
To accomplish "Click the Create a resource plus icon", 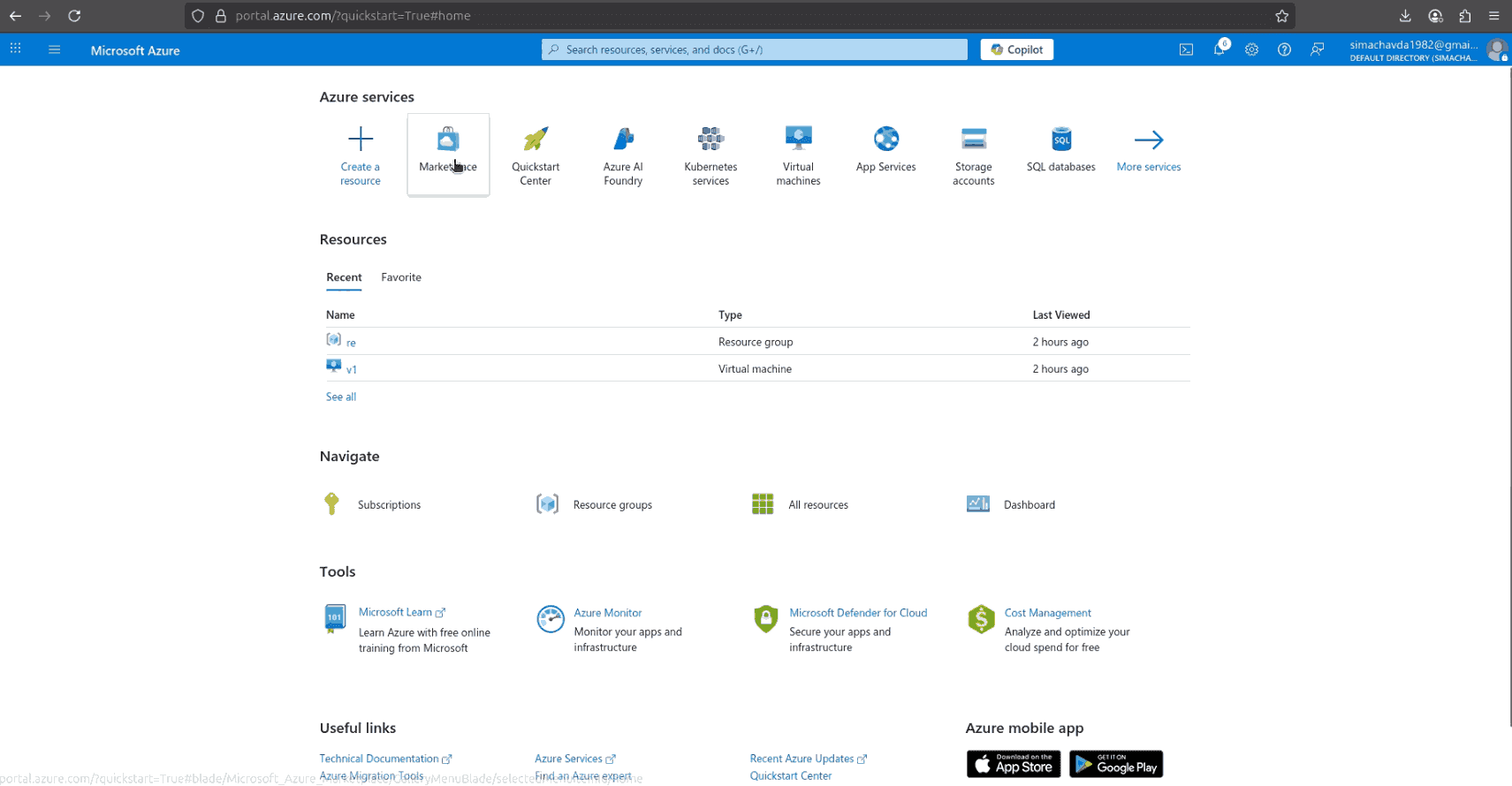I will pyautogui.click(x=361, y=139).
